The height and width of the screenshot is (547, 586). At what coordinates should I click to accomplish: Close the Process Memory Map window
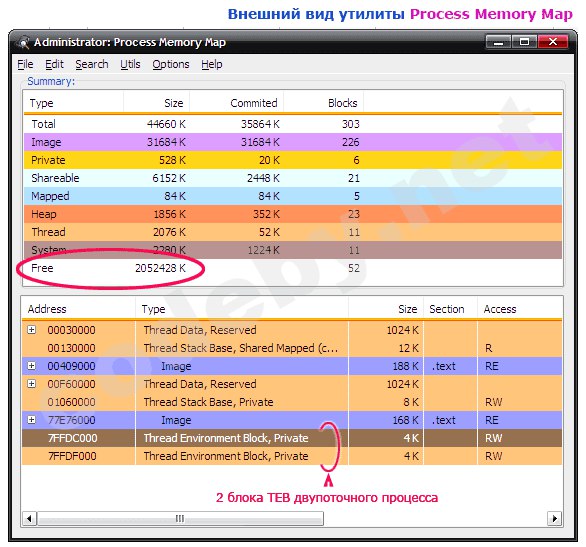click(x=553, y=42)
